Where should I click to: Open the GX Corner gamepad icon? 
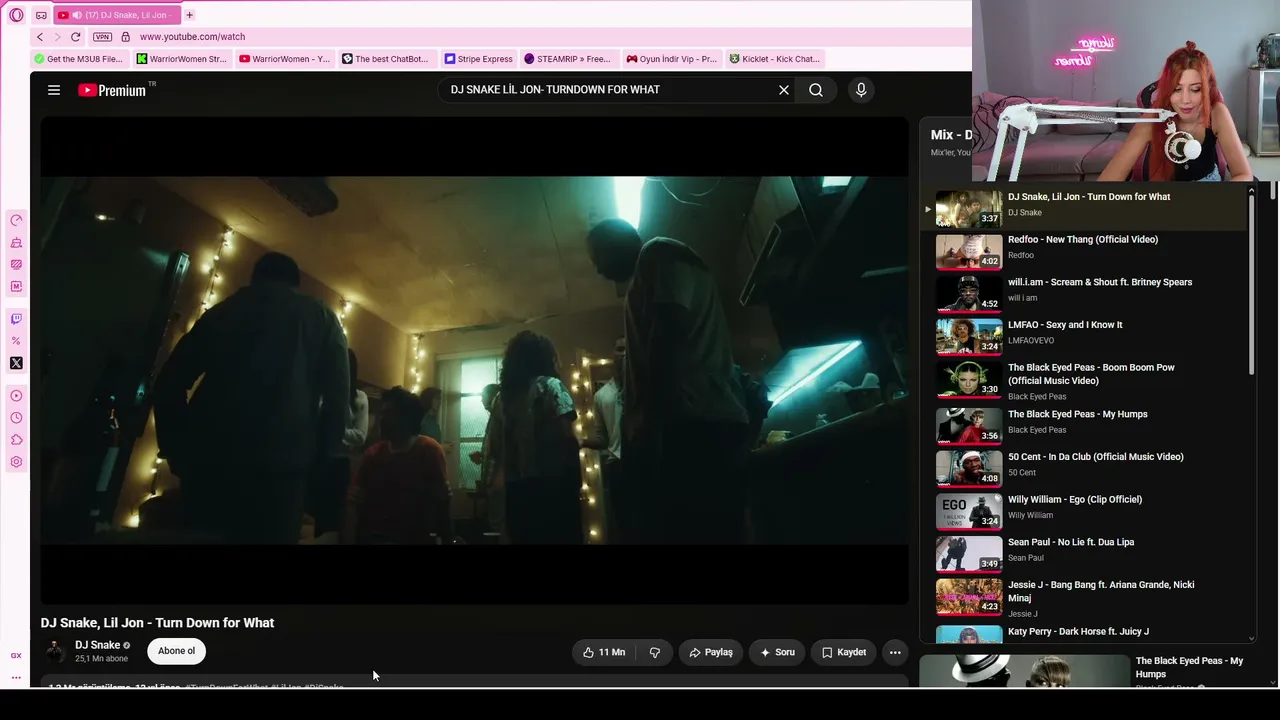coord(41,15)
